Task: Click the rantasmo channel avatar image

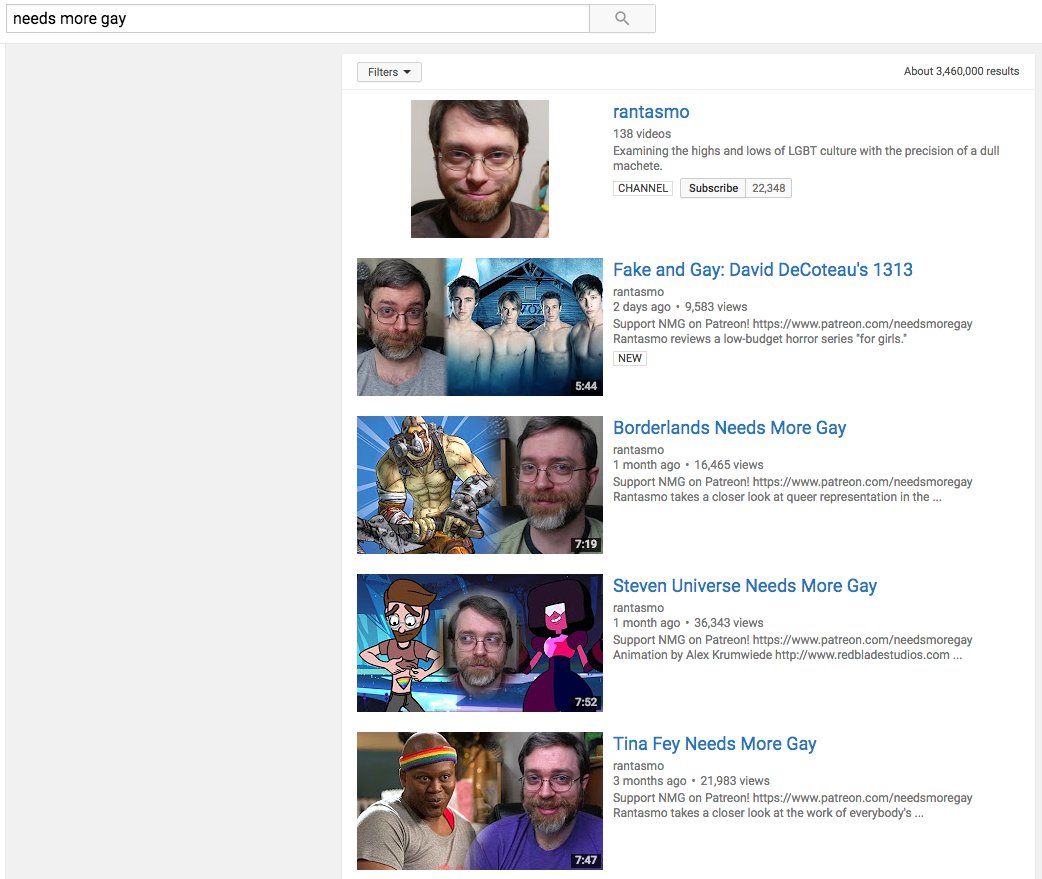Action: click(x=480, y=169)
